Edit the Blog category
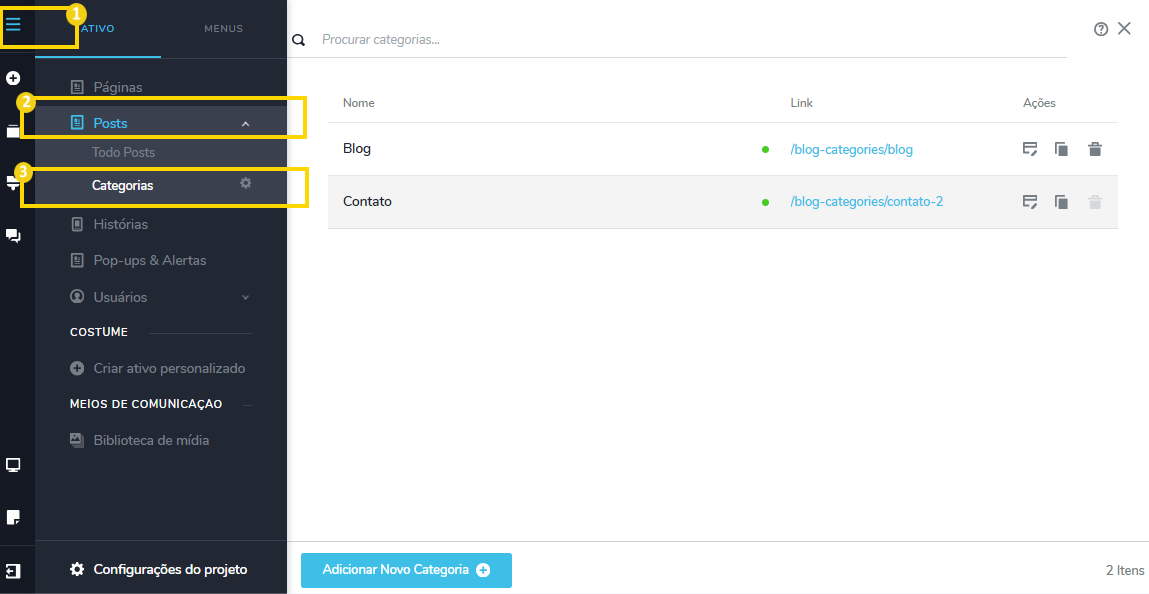Screen dimensions: 1149x594 click(1029, 149)
